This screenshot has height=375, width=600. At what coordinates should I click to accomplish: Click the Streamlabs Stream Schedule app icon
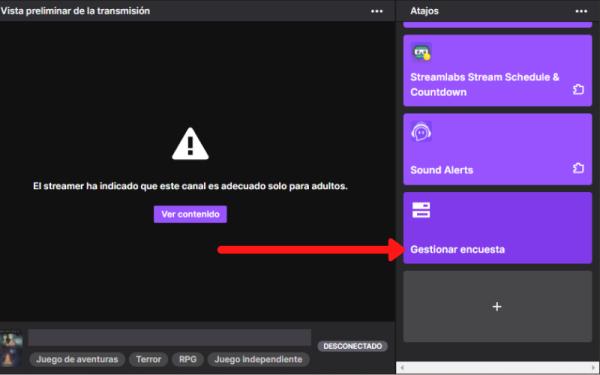[421, 52]
